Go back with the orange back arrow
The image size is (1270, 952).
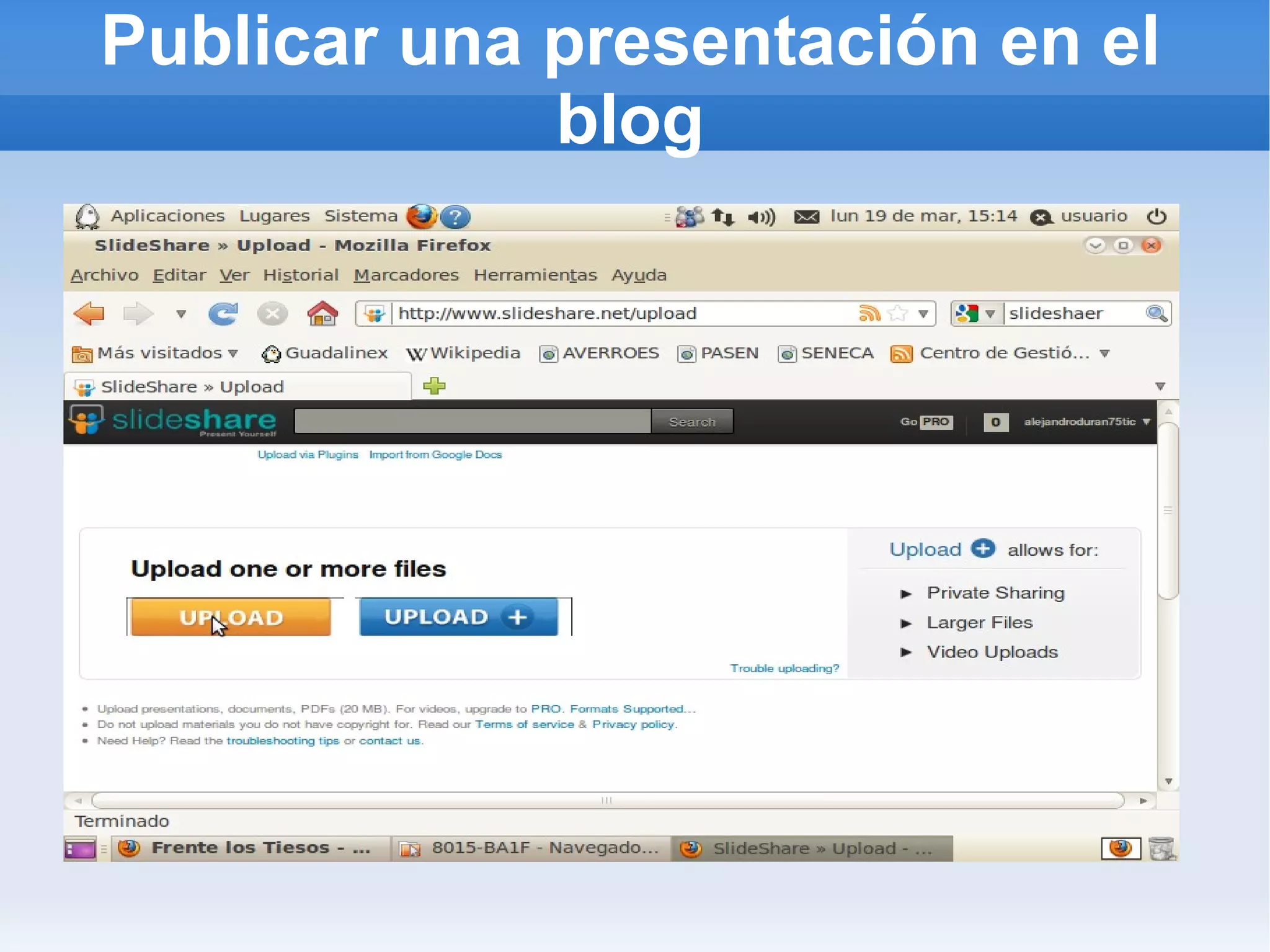click(x=89, y=314)
